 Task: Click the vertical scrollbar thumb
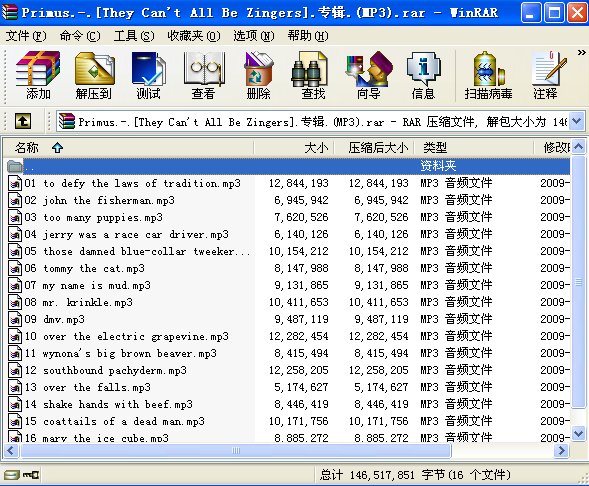pyautogui.click(x=578, y=281)
